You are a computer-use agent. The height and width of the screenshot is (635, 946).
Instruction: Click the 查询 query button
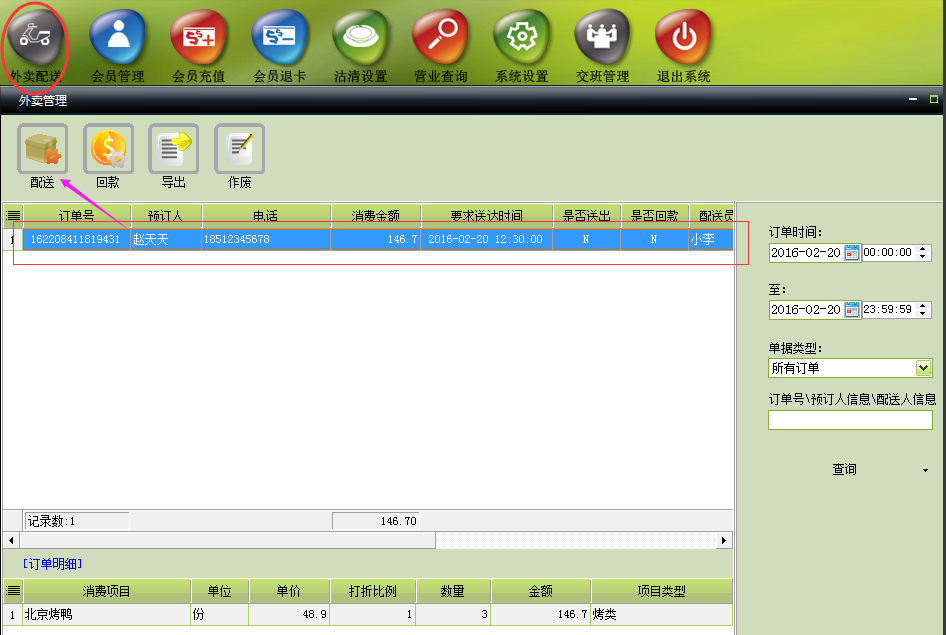coord(844,469)
